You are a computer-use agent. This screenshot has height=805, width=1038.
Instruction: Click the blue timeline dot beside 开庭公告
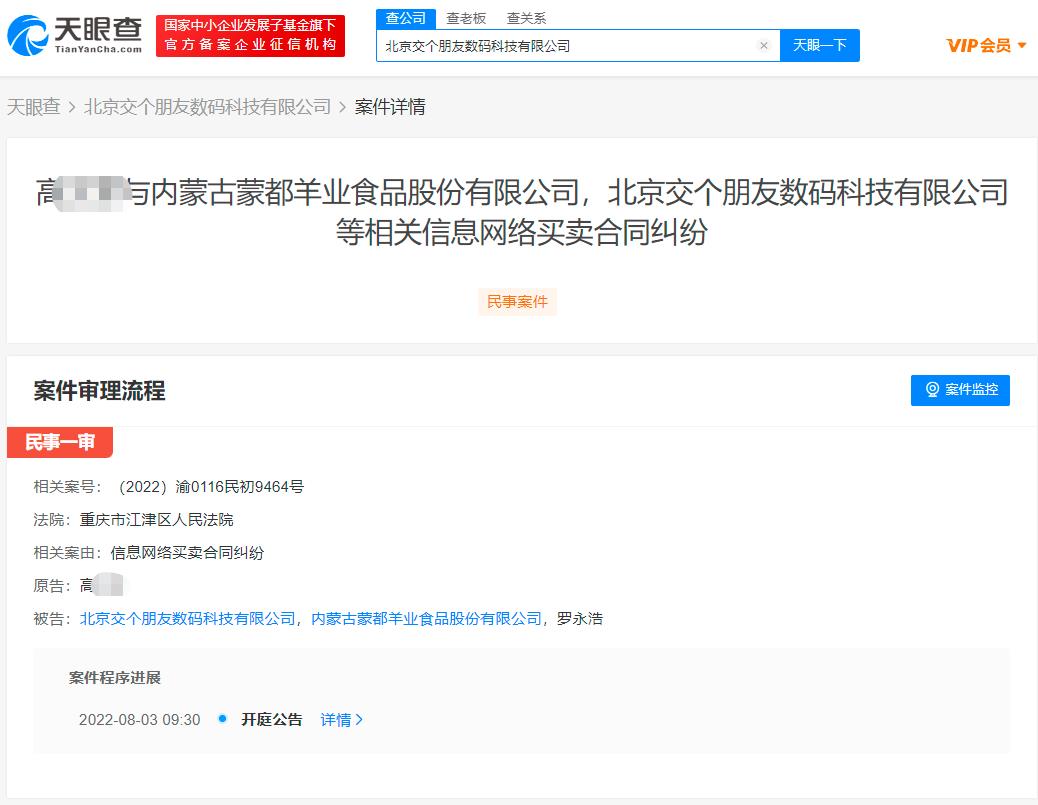222,718
